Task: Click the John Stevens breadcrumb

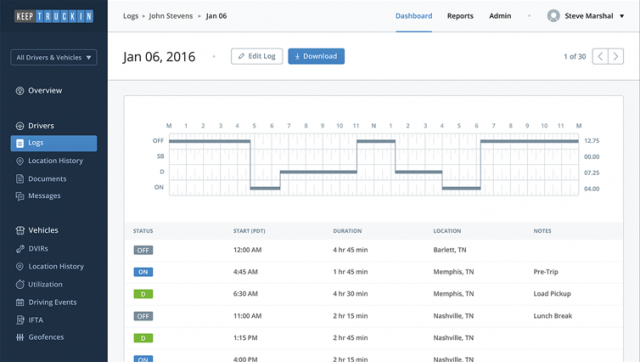Action: click(x=171, y=16)
